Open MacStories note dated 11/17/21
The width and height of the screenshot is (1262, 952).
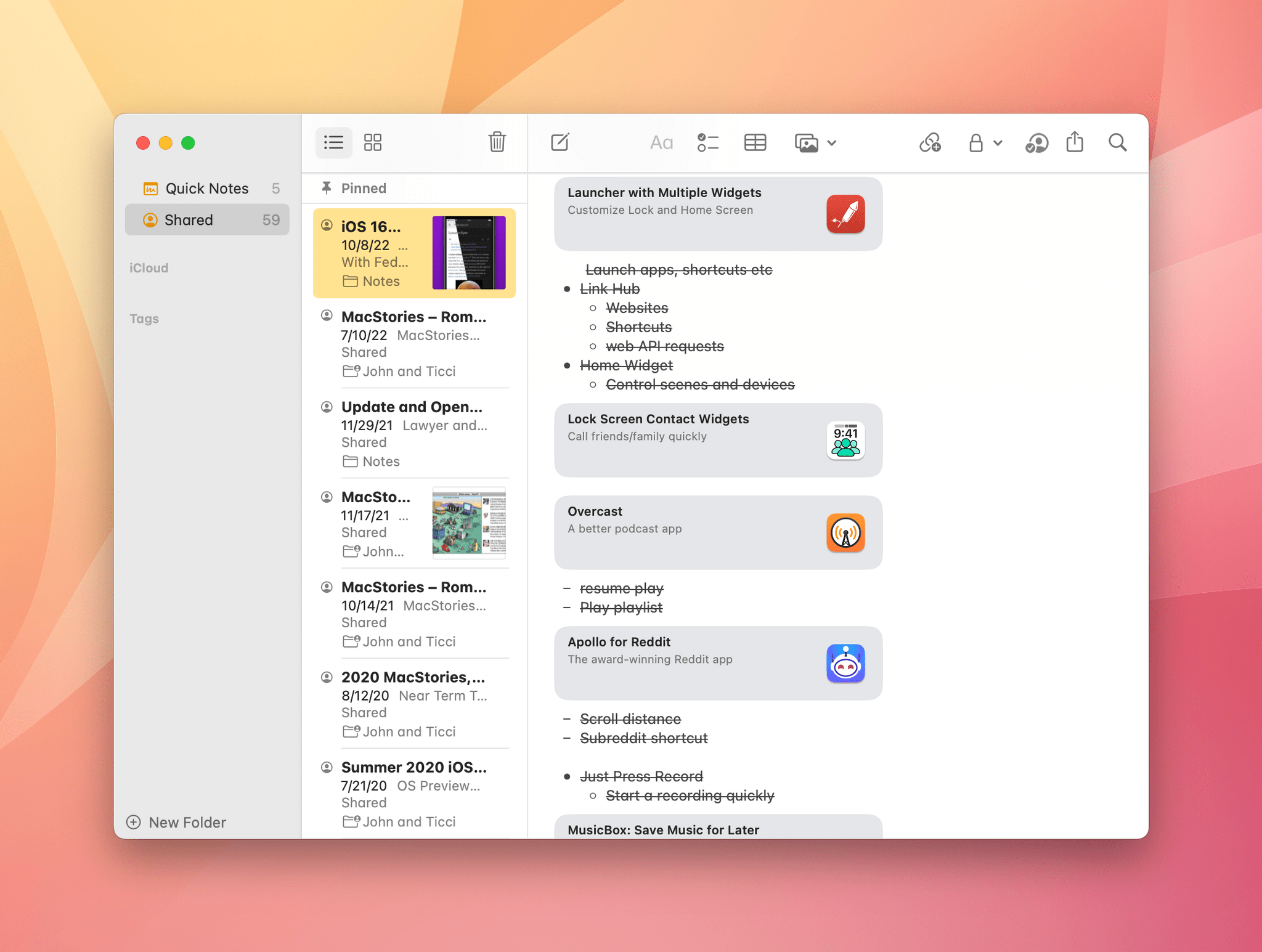pos(414,523)
